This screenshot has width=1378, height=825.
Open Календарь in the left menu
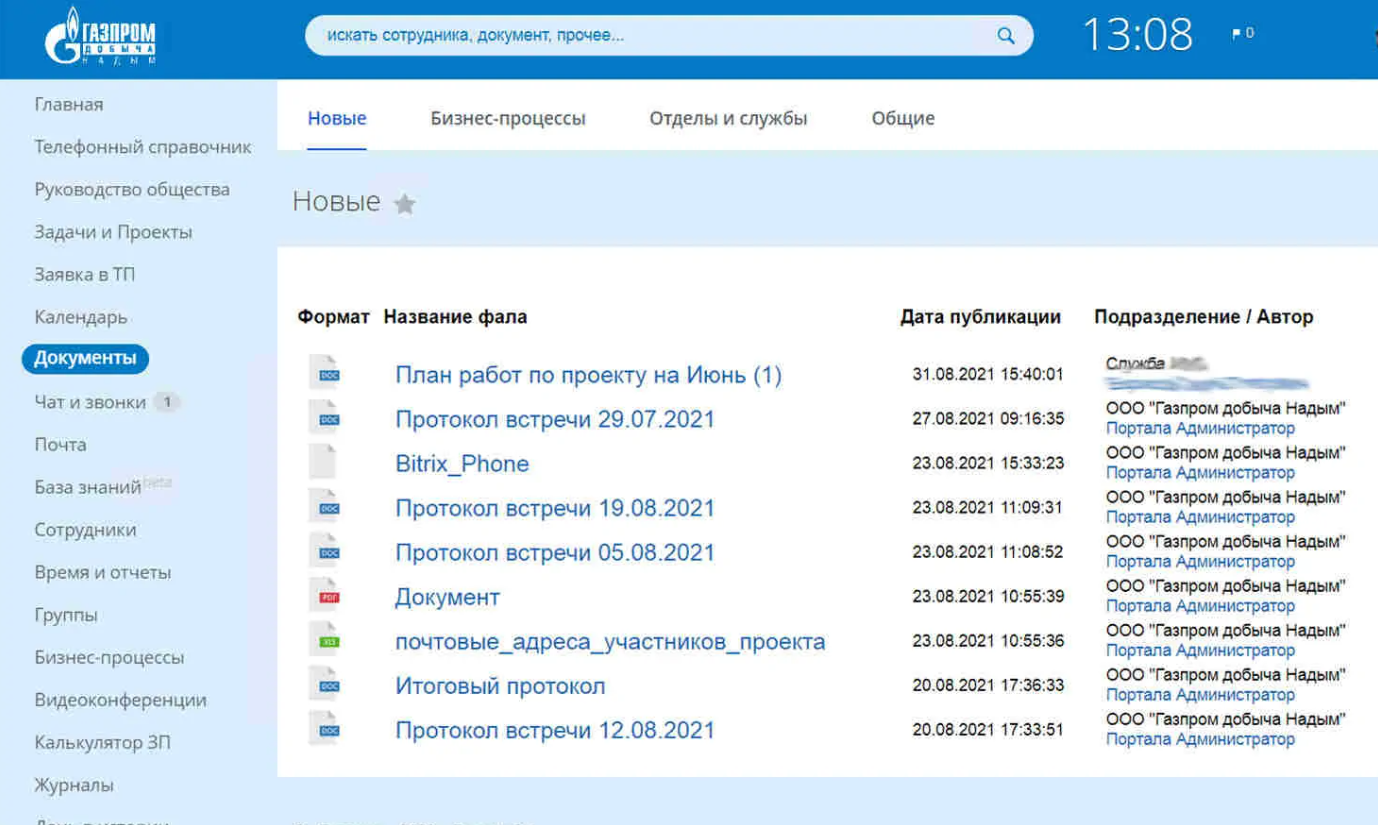(x=81, y=317)
